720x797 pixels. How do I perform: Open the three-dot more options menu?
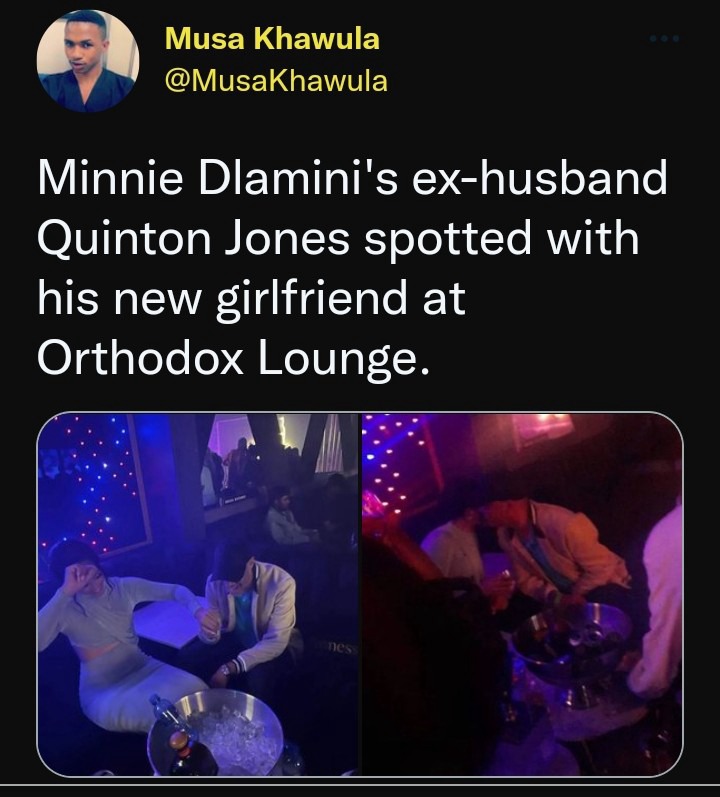pos(664,39)
